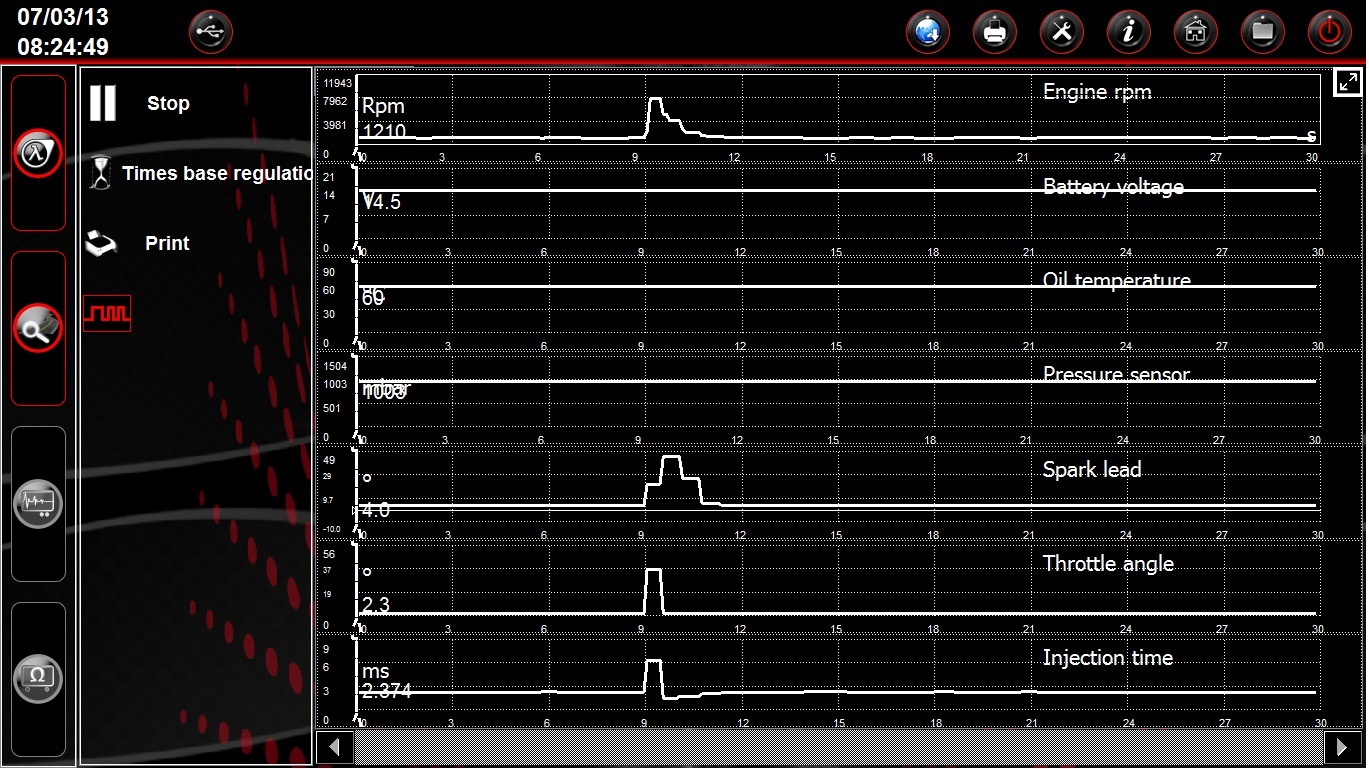The width and height of the screenshot is (1369, 769).
Task: Click the printer icon in top toolbar
Action: [995, 33]
